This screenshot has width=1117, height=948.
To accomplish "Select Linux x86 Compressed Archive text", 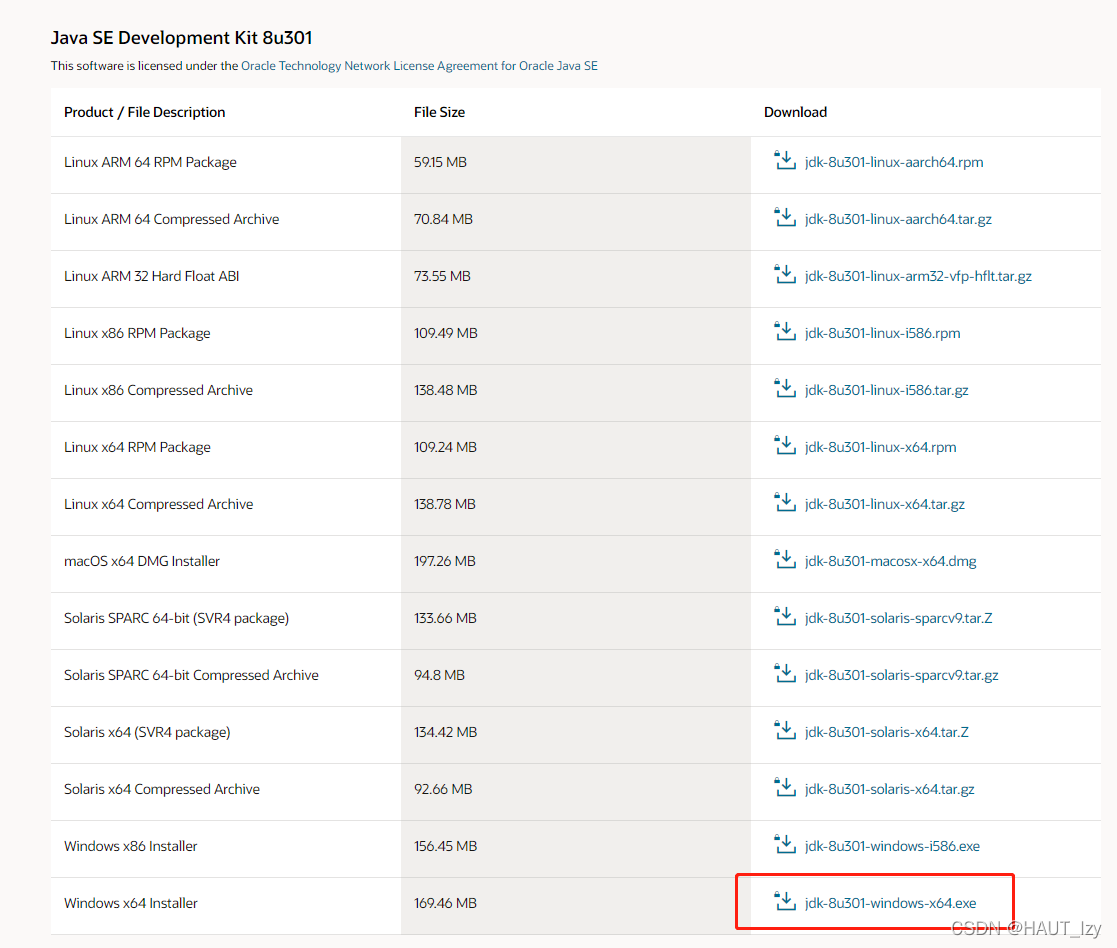I will 158,390.
